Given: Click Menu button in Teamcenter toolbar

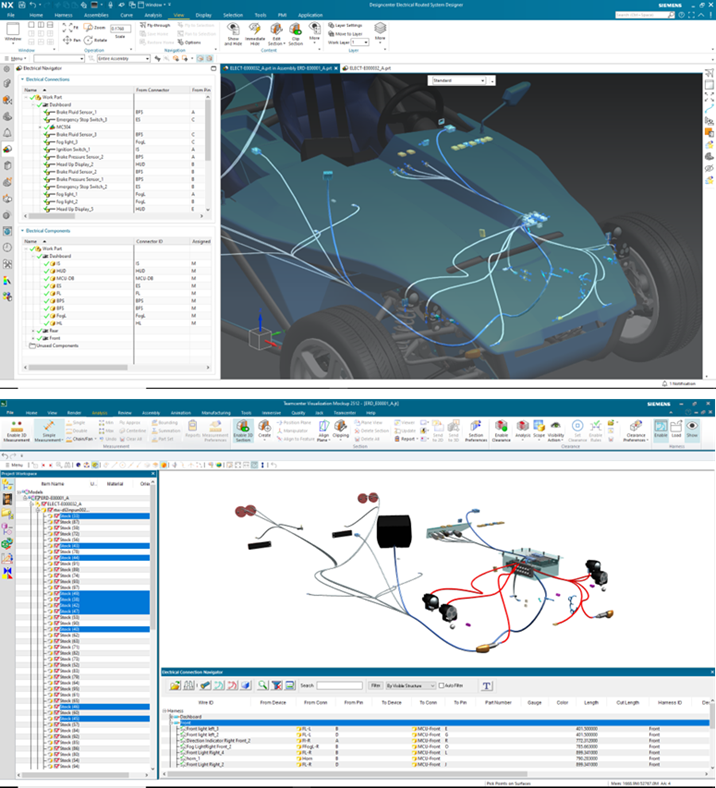Looking at the screenshot, I should tap(16, 465).
